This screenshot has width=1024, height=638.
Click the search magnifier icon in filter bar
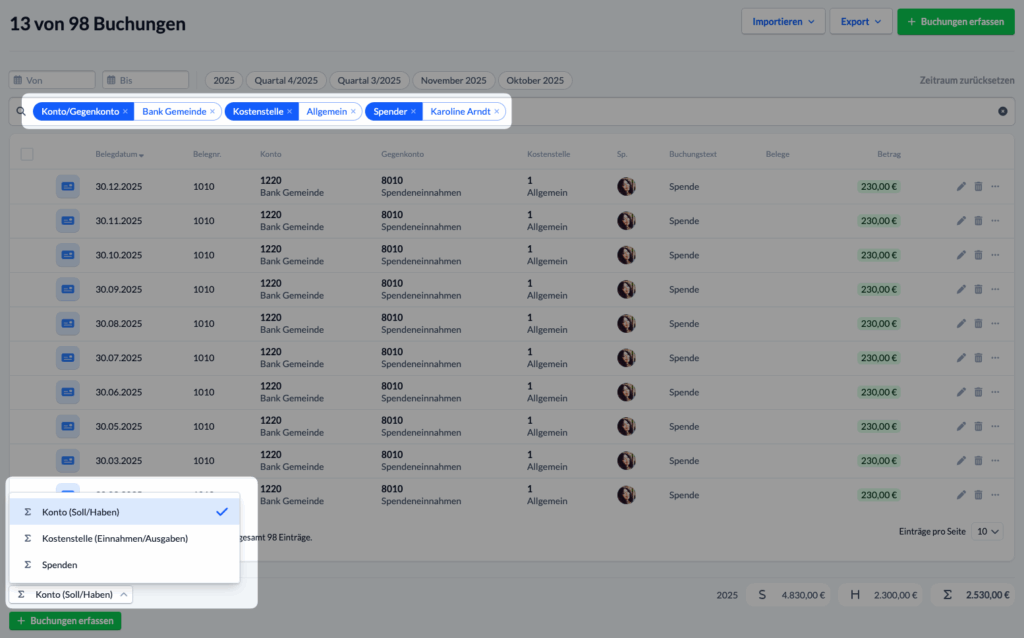tap(21, 112)
